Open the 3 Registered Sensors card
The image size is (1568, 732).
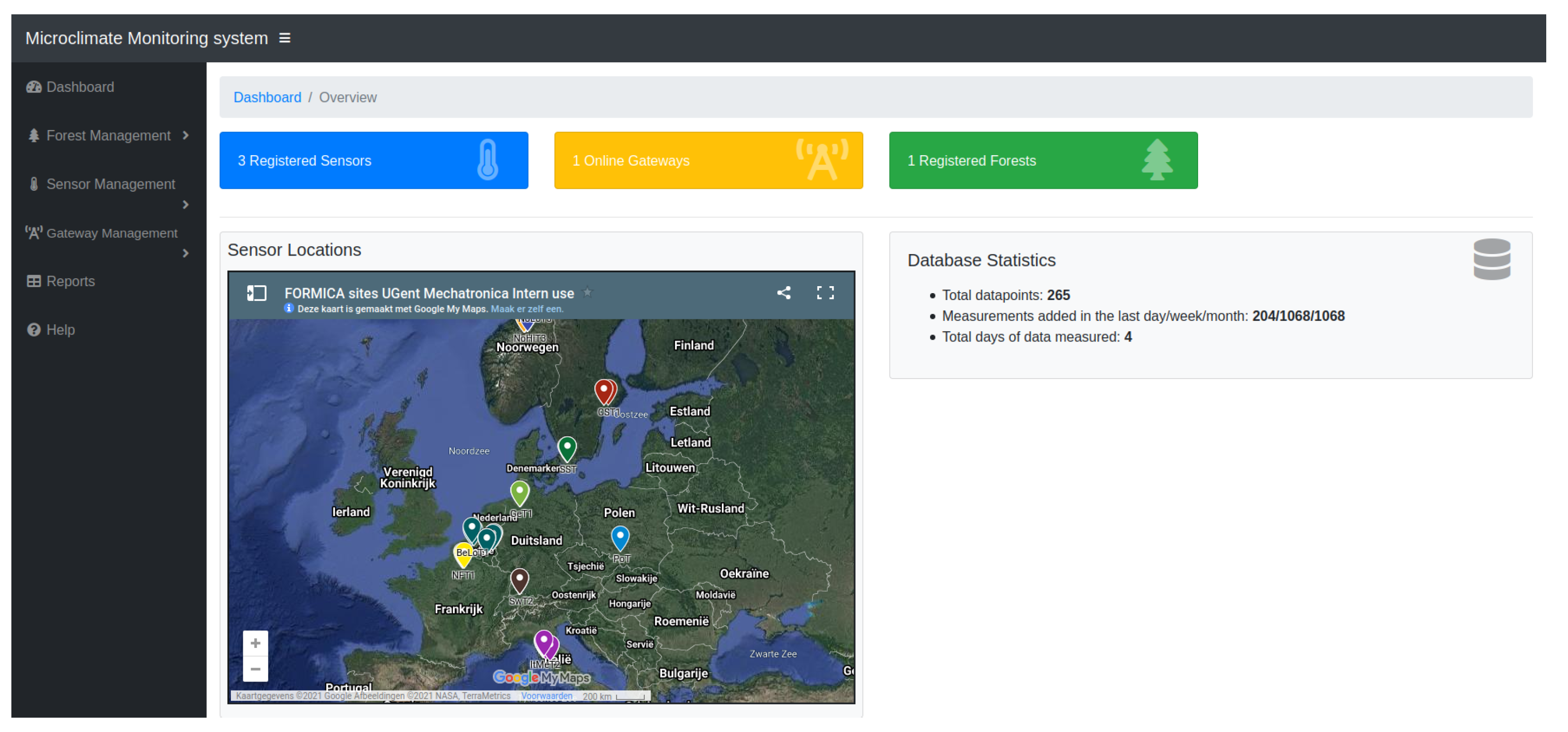pyautogui.click(x=373, y=161)
